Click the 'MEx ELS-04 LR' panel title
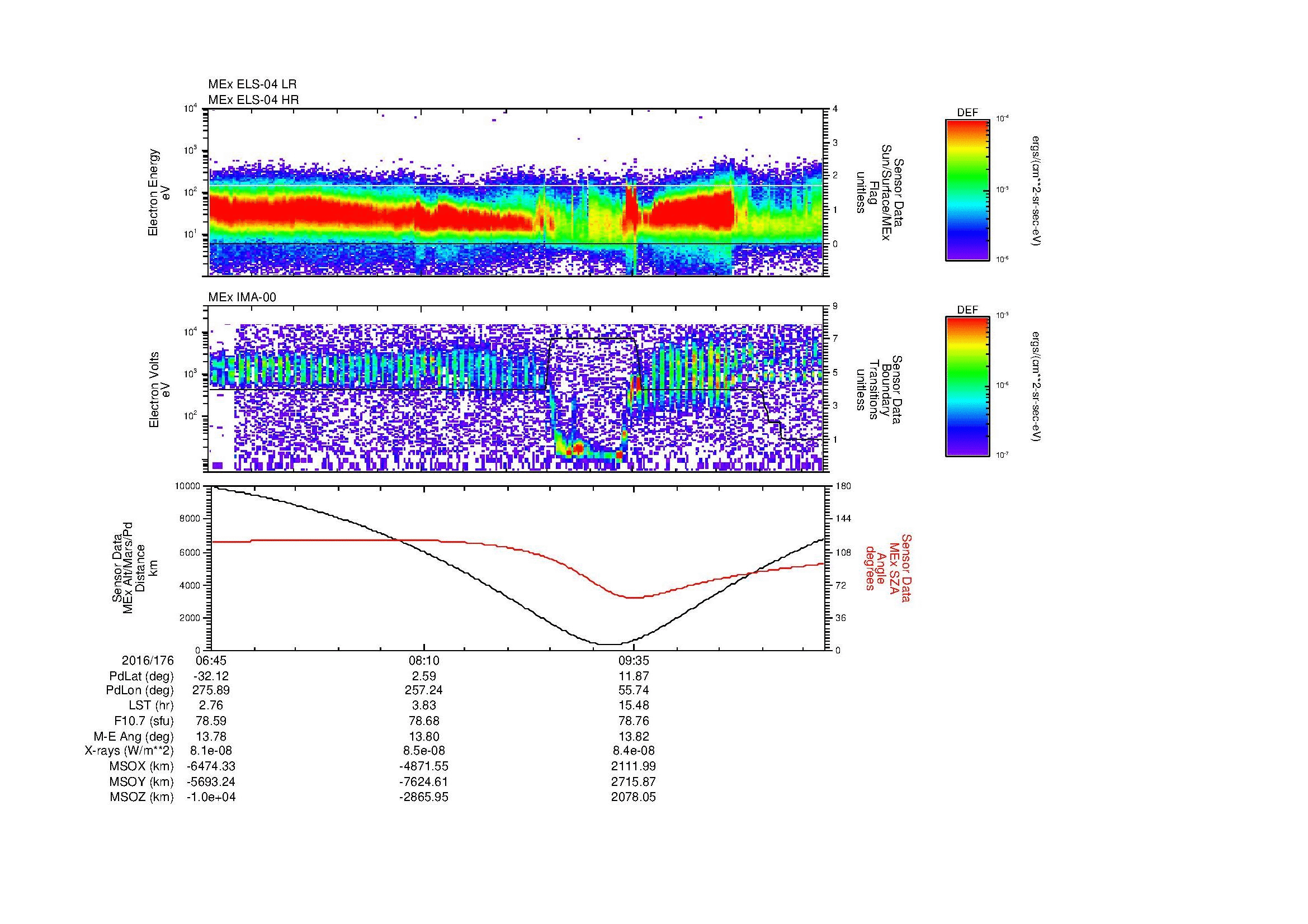1308x924 pixels. (252, 84)
